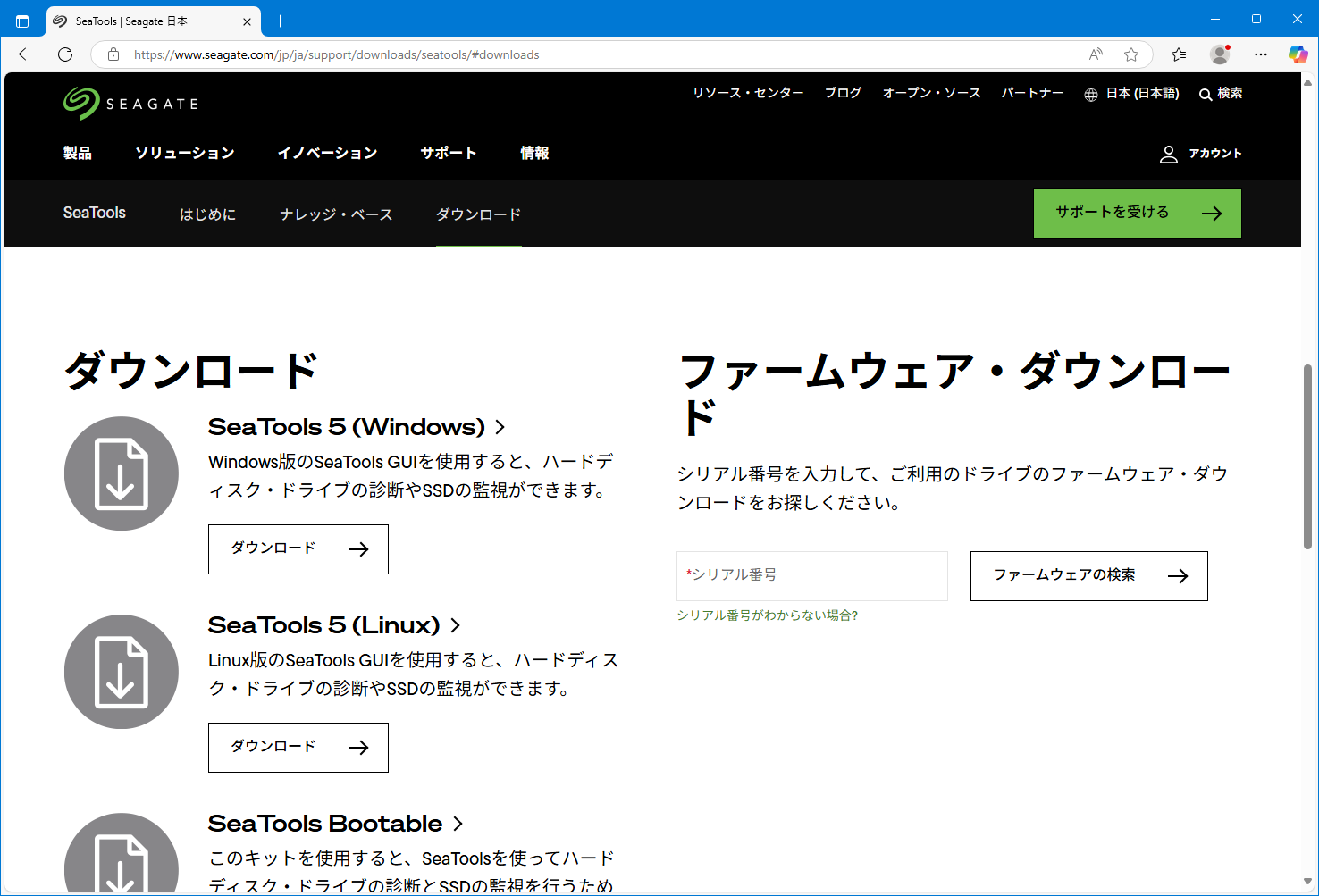The width and height of the screenshot is (1319, 896).
Task: Add page to favorites with star icon
Action: [x=1131, y=54]
